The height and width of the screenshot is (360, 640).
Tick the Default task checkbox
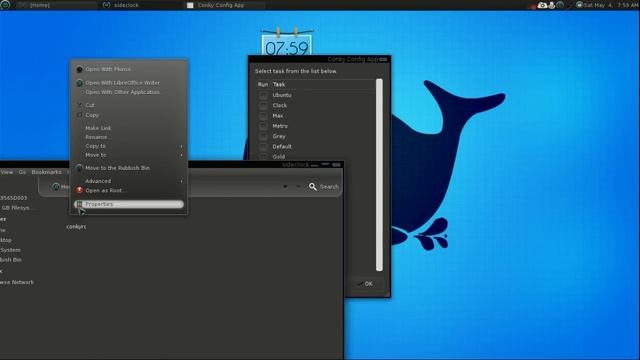(x=263, y=147)
